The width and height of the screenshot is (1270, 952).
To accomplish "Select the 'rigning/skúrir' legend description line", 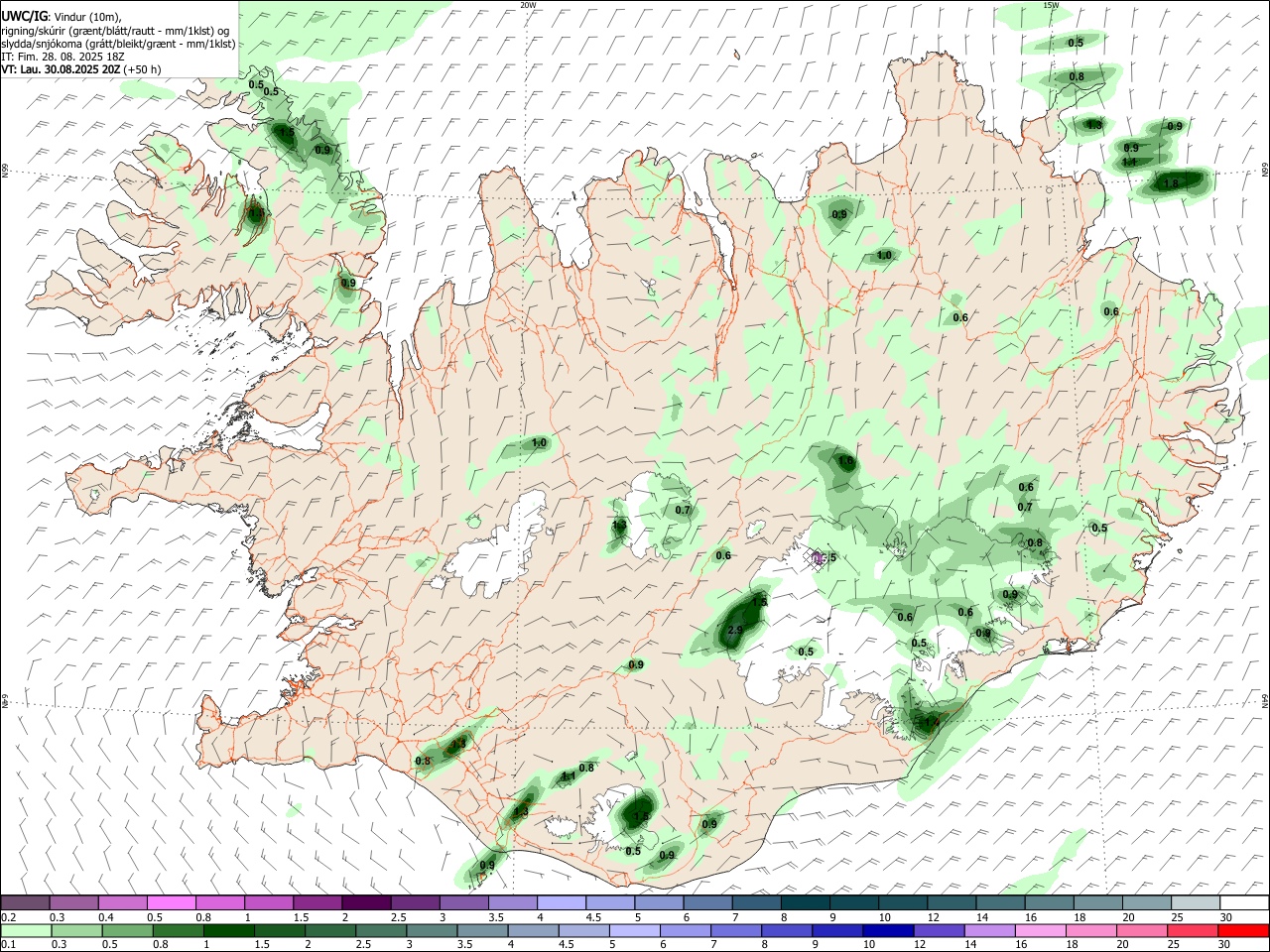I will (116, 31).
